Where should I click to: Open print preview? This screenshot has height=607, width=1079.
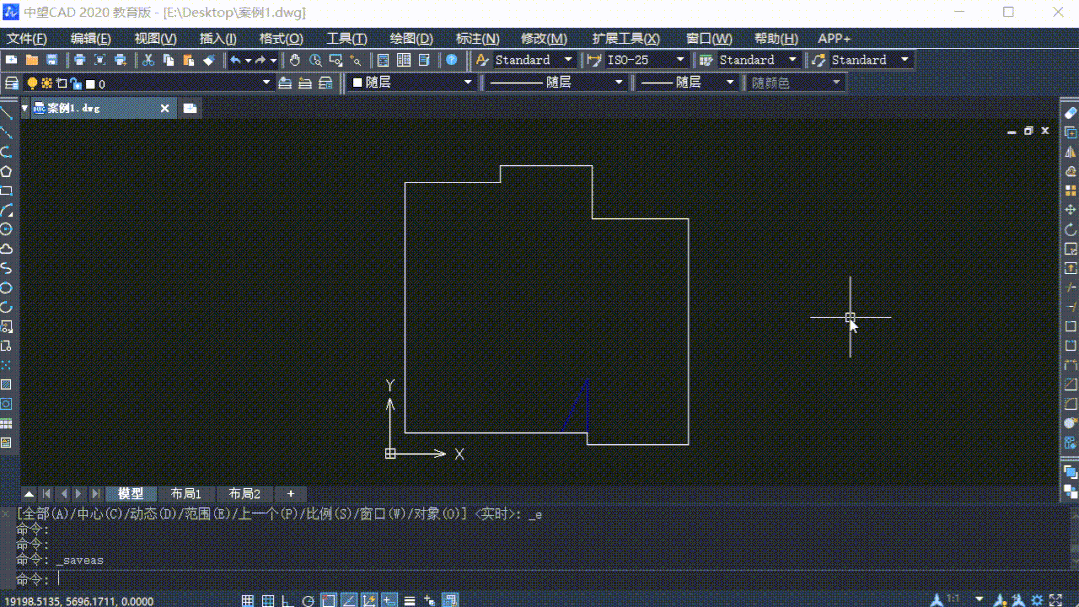100,61
